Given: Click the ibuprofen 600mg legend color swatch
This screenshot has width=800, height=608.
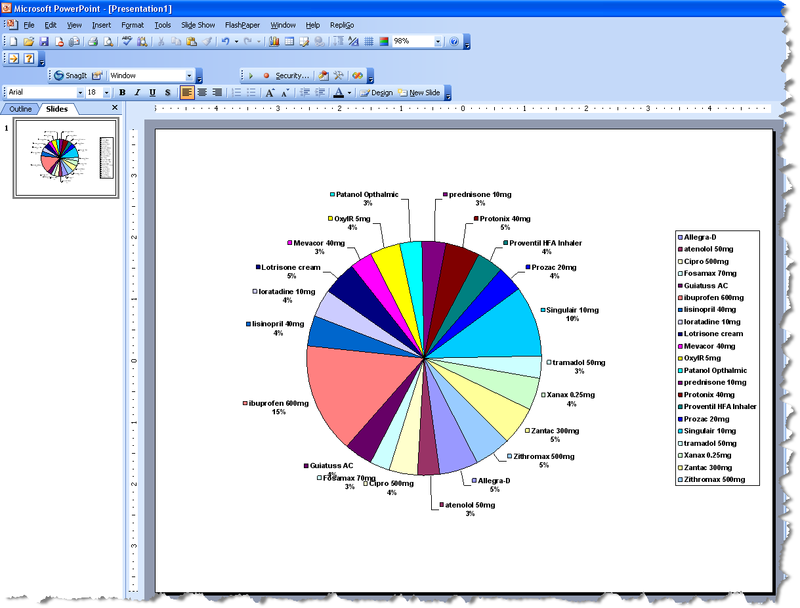Looking at the screenshot, I should [x=681, y=298].
